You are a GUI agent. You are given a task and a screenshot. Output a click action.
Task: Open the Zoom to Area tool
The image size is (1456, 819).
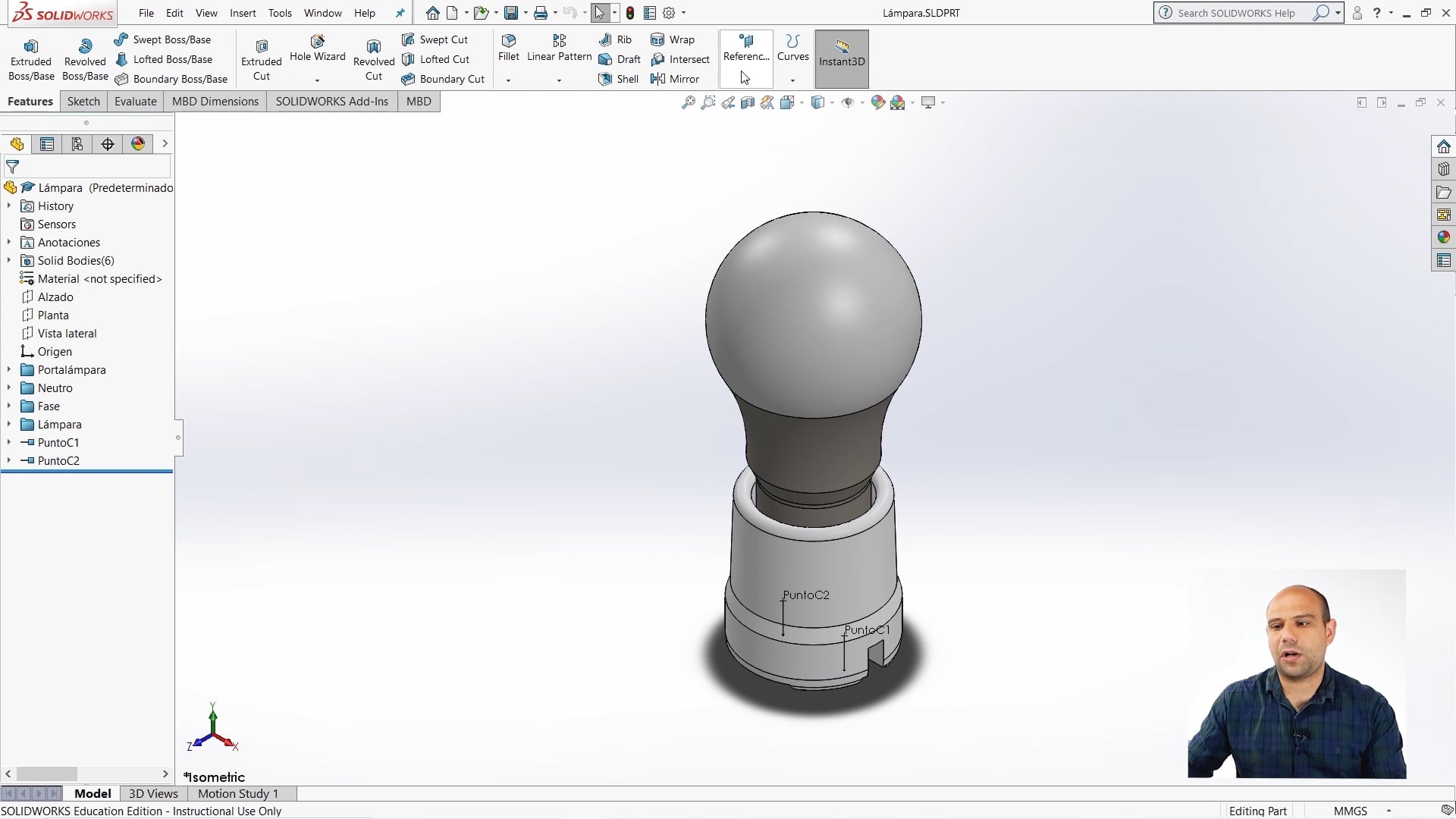(x=708, y=102)
